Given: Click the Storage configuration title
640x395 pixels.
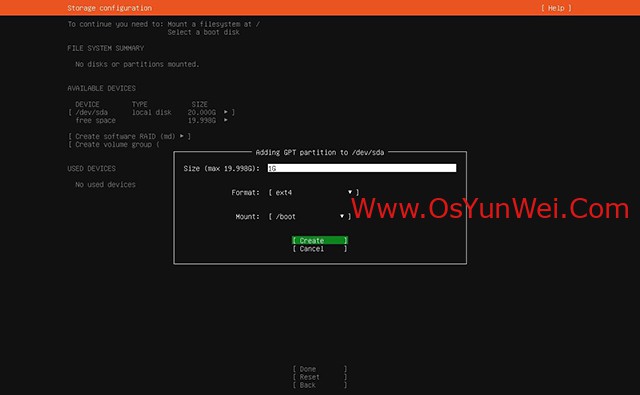Looking at the screenshot, I should (x=109, y=8).
